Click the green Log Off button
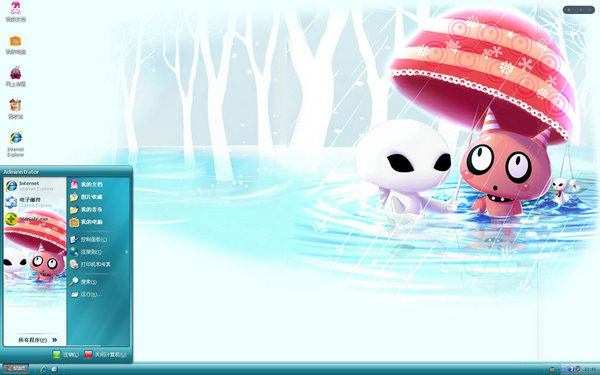This screenshot has height=375, width=600. [x=65, y=355]
